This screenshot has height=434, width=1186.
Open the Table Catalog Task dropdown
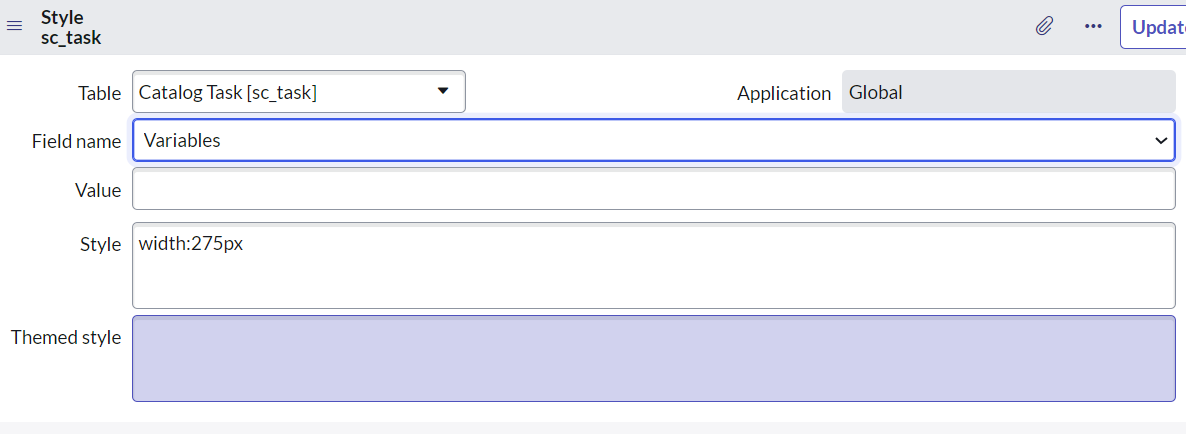click(299, 92)
